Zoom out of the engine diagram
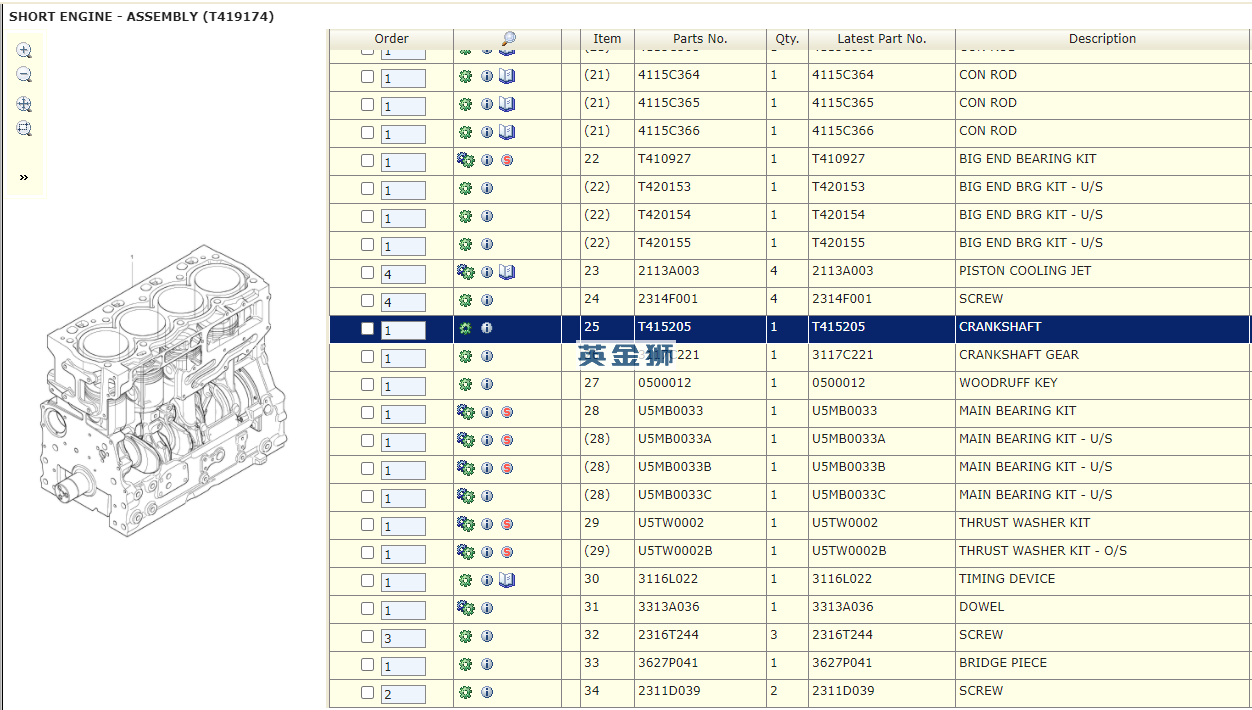The width and height of the screenshot is (1252, 710). pyautogui.click(x=24, y=75)
